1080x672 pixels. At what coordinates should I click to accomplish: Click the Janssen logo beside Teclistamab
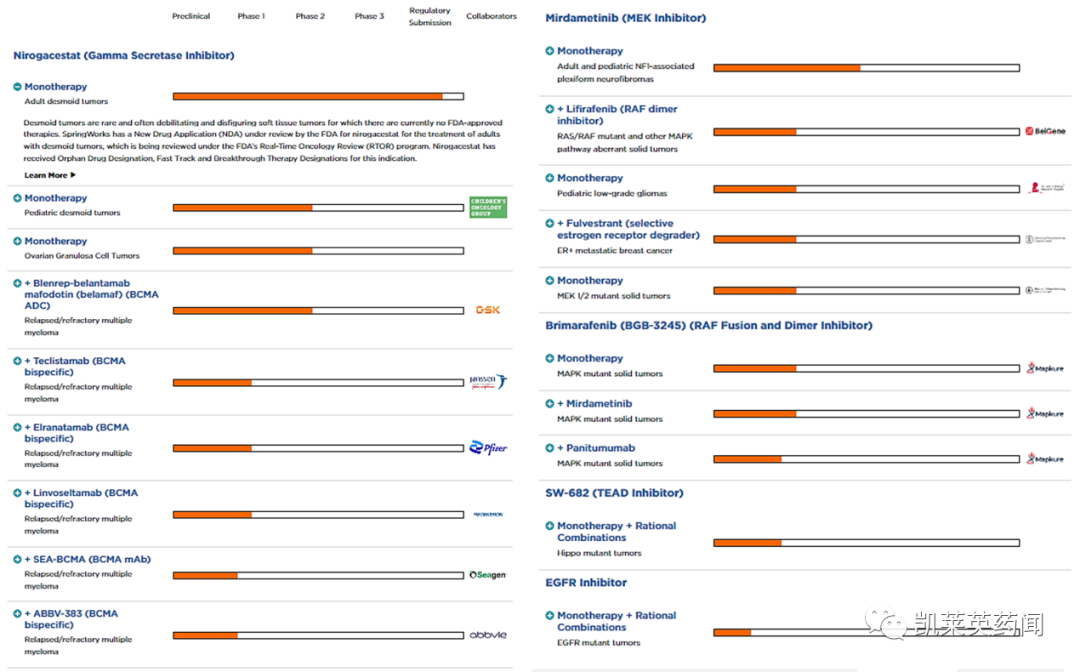(488, 382)
